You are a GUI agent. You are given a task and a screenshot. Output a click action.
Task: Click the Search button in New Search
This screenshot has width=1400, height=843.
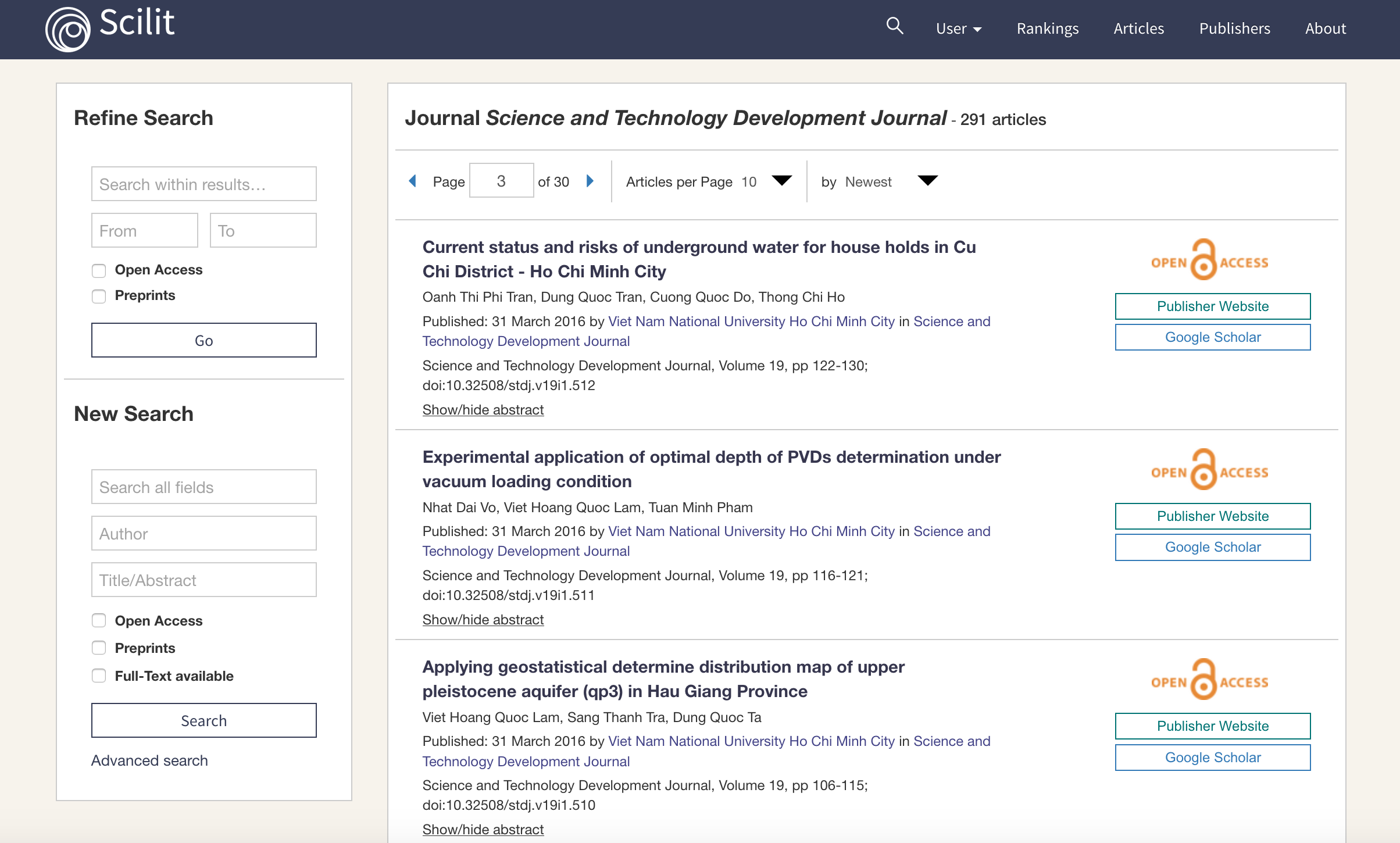coord(204,720)
